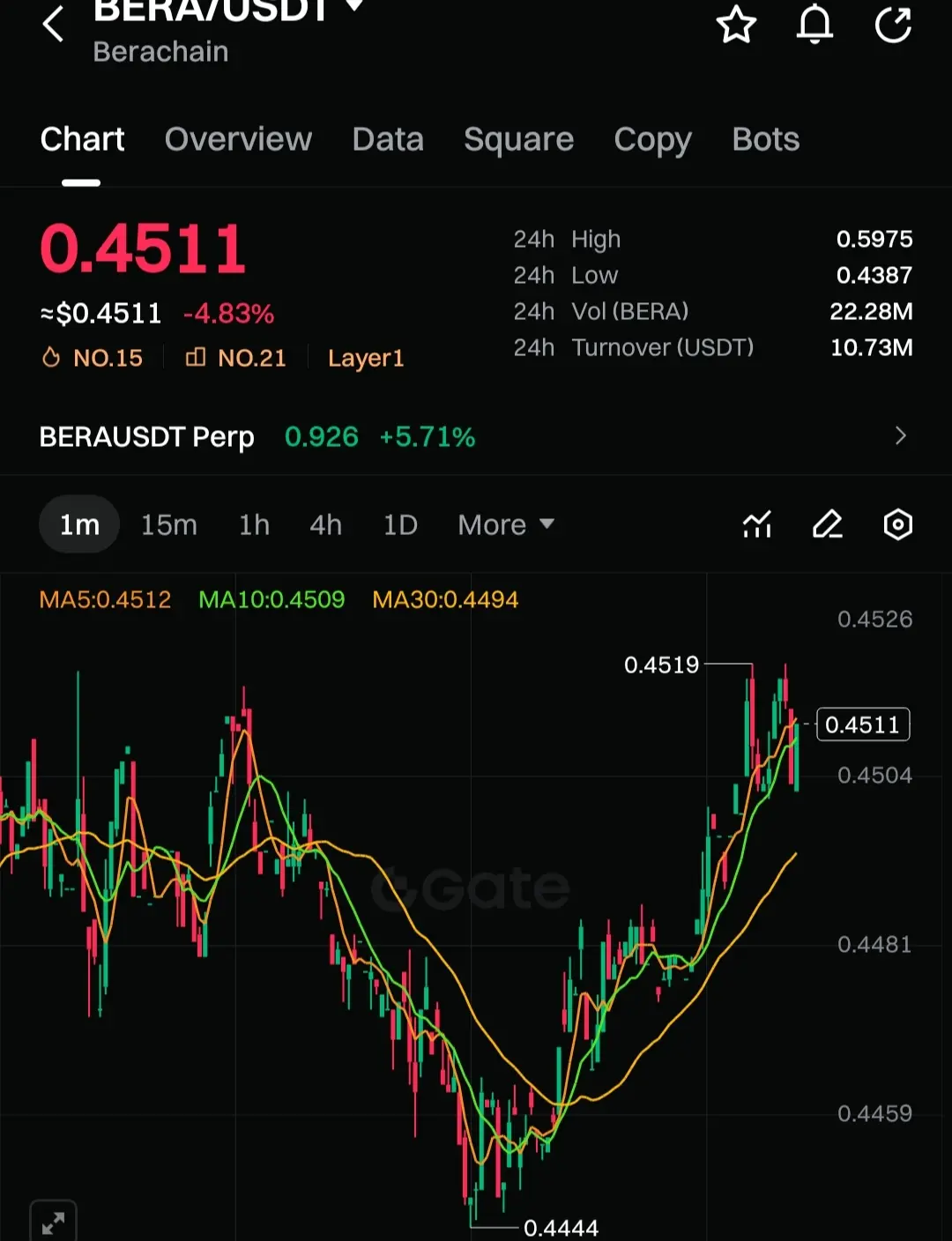Image resolution: width=952 pixels, height=1241 pixels.
Task: Tap the 0.4444 low price marker
Action: (x=561, y=1227)
